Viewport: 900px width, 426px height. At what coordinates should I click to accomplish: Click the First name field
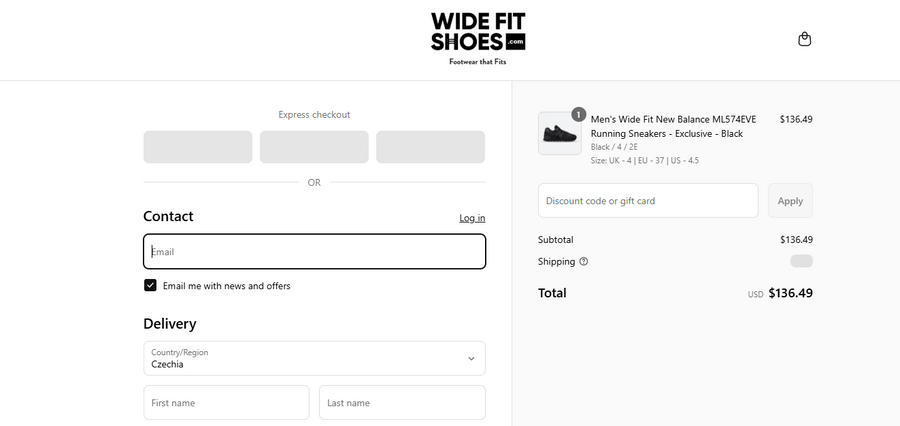click(x=226, y=403)
